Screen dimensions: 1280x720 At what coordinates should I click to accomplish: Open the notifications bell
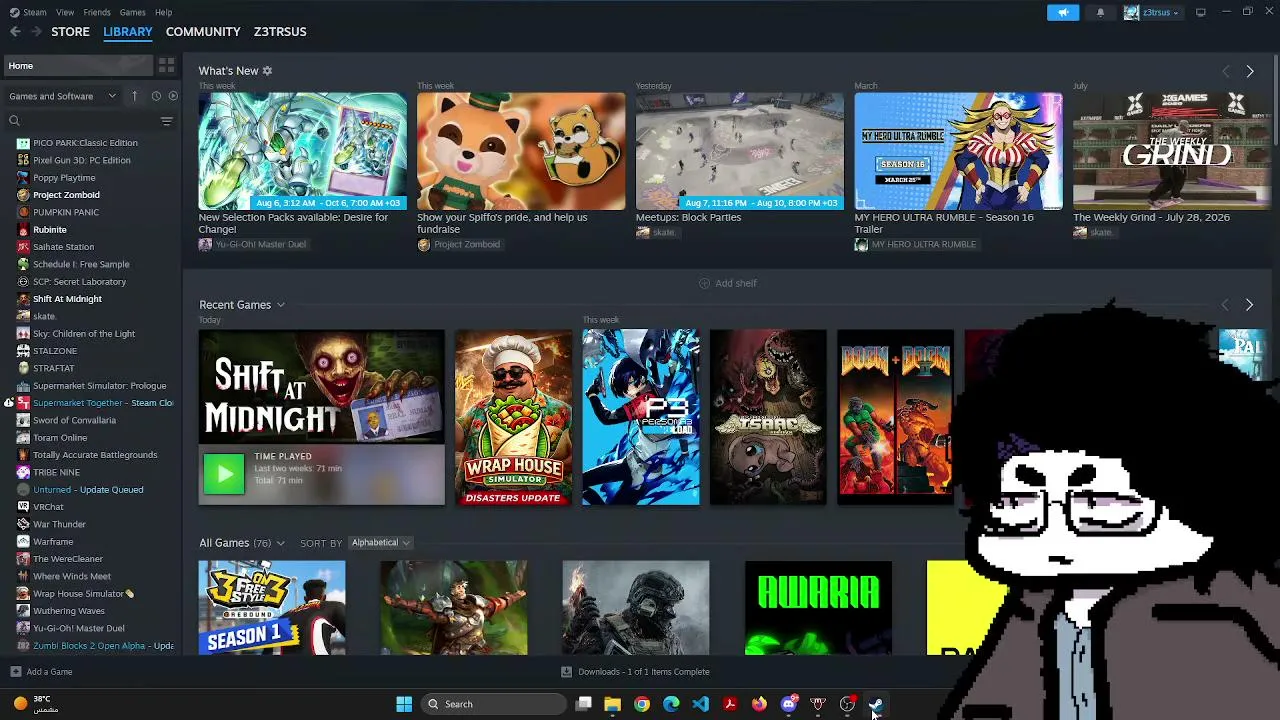[1101, 12]
